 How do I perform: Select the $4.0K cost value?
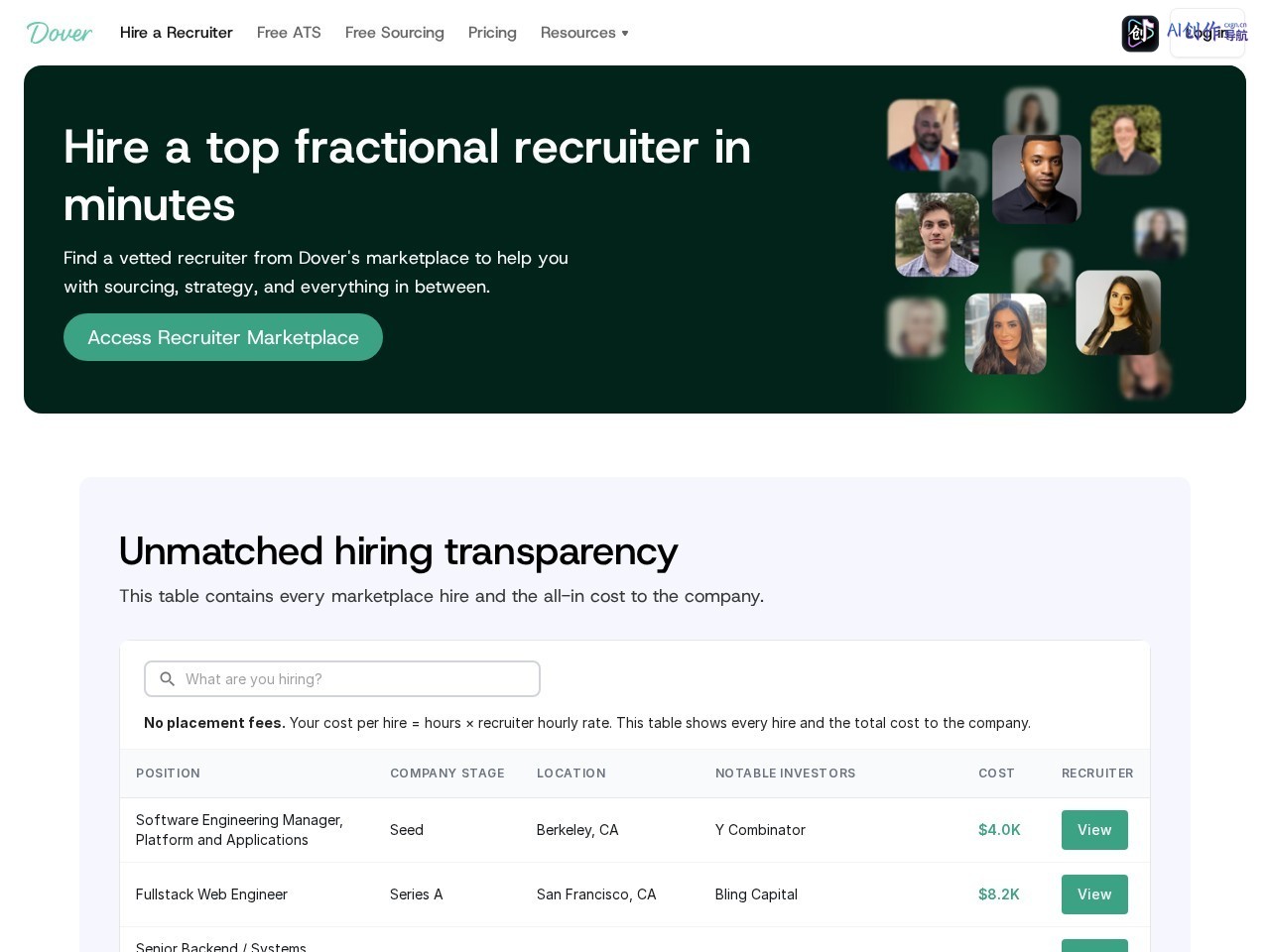(x=999, y=830)
